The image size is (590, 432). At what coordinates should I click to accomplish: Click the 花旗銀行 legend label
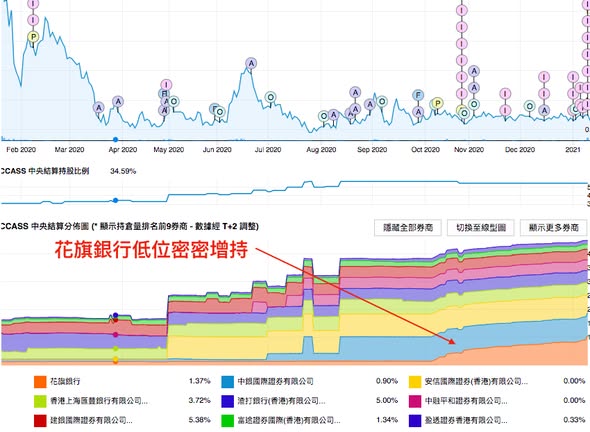click(65, 381)
